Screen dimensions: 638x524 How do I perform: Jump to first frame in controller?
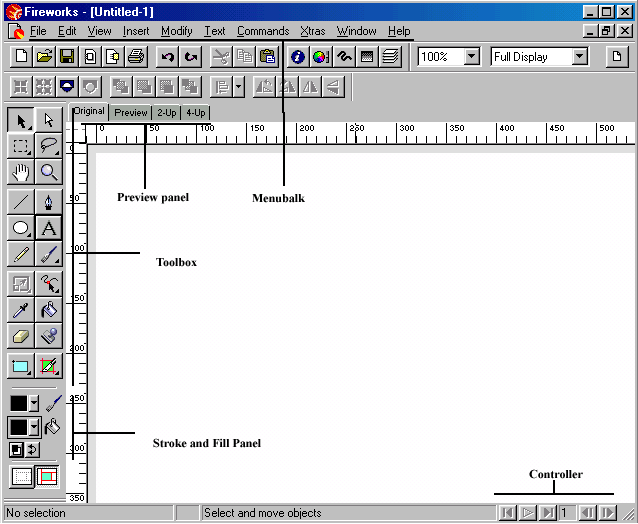tap(508, 513)
